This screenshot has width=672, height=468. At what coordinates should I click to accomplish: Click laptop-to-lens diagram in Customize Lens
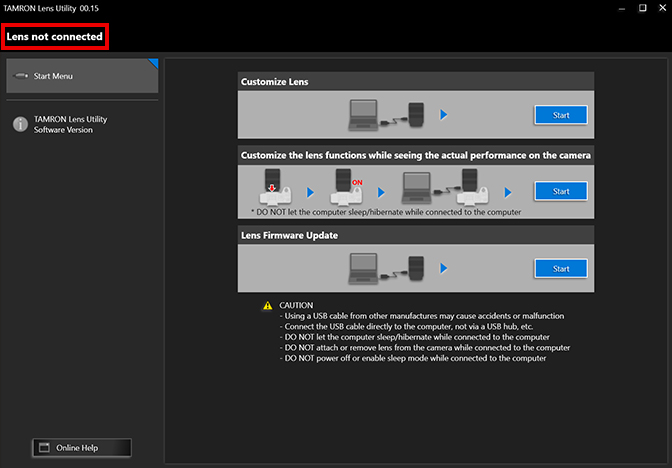click(x=387, y=114)
